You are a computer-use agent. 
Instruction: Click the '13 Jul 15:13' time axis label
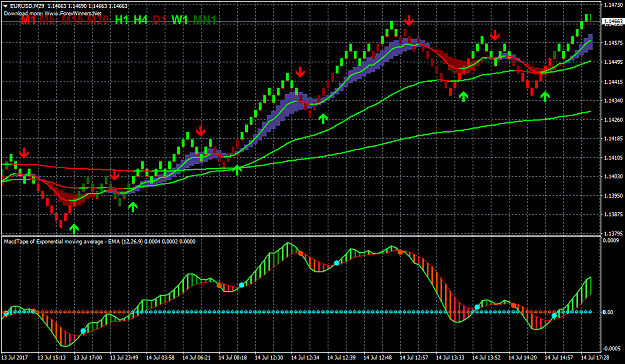click(x=53, y=357)
